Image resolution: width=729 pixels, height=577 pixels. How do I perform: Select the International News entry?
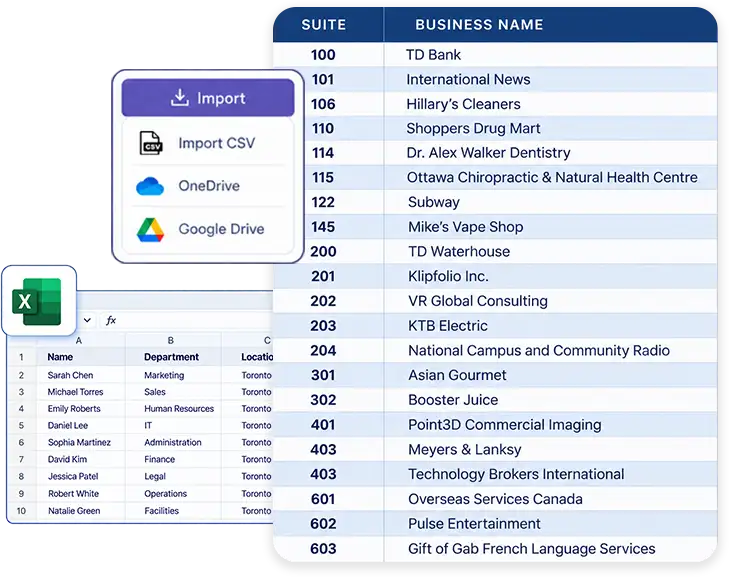[468, 80]
